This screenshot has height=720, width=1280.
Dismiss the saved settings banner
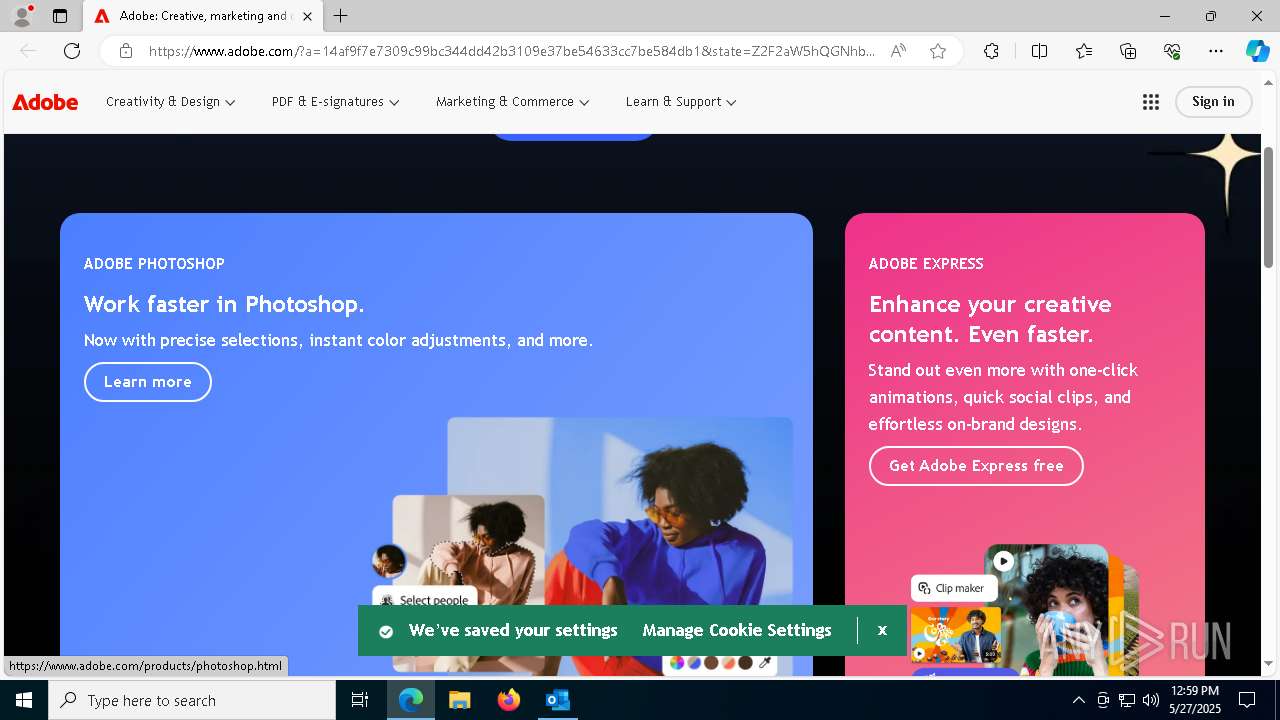tap(882, 631)
